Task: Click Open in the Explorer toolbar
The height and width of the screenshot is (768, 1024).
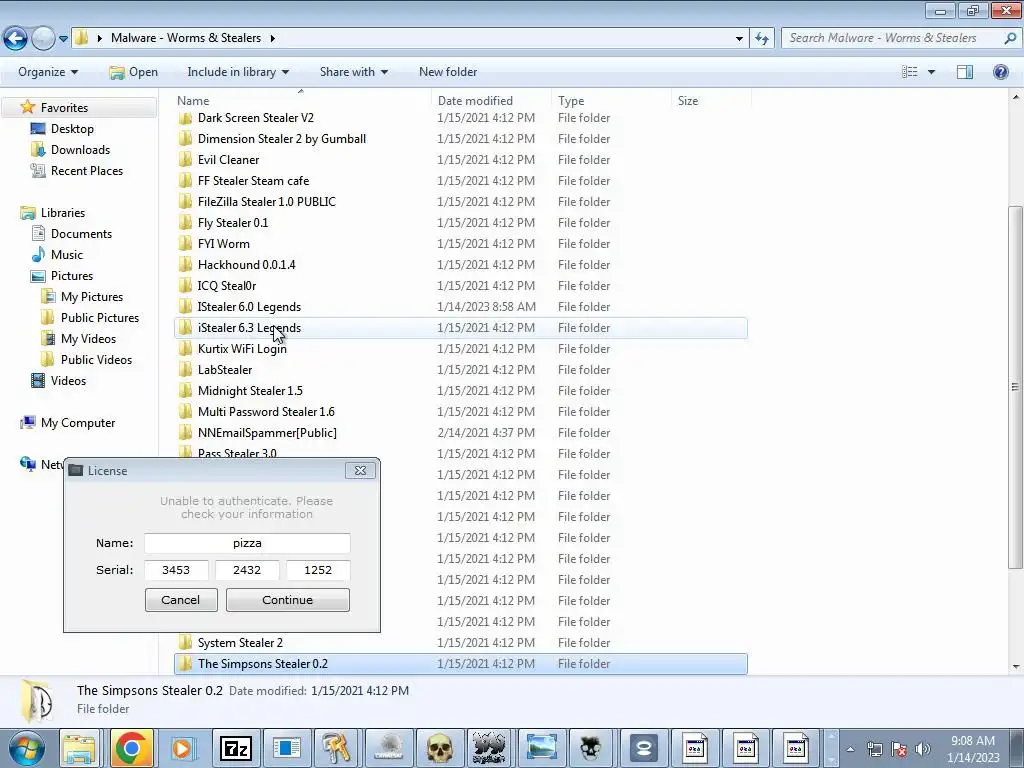Action: (x=133, y=72)
